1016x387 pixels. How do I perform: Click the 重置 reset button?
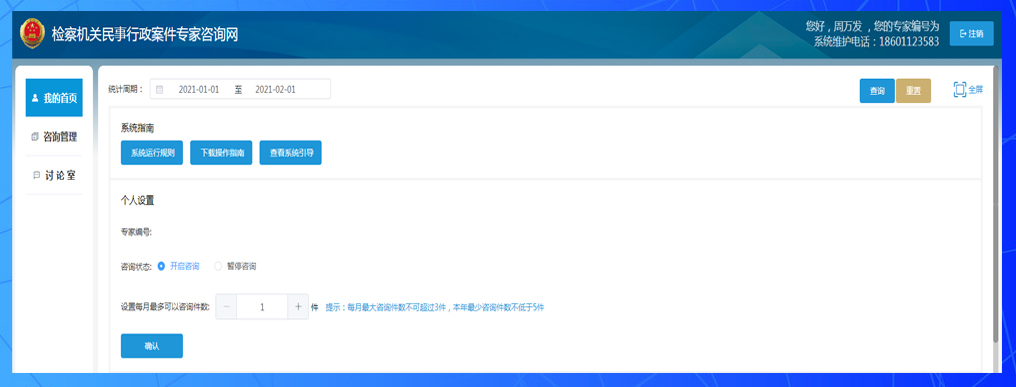pos(913,91)
